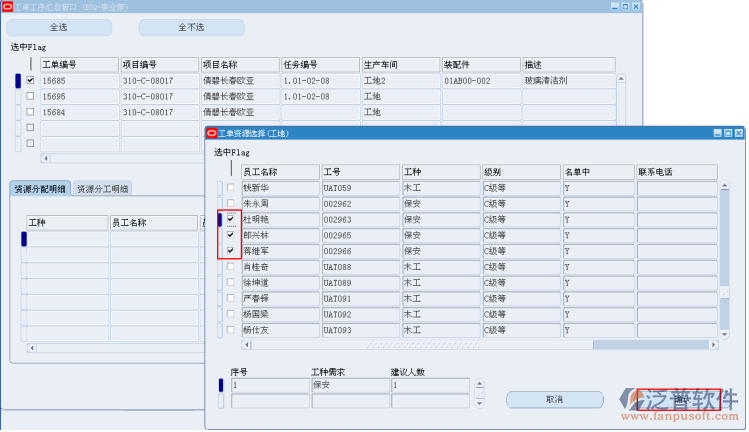Image resolution: width=749 pixels, height=432 pixels.
Task: Close the 工单资源选择 dialog
Action: point(738,132)
